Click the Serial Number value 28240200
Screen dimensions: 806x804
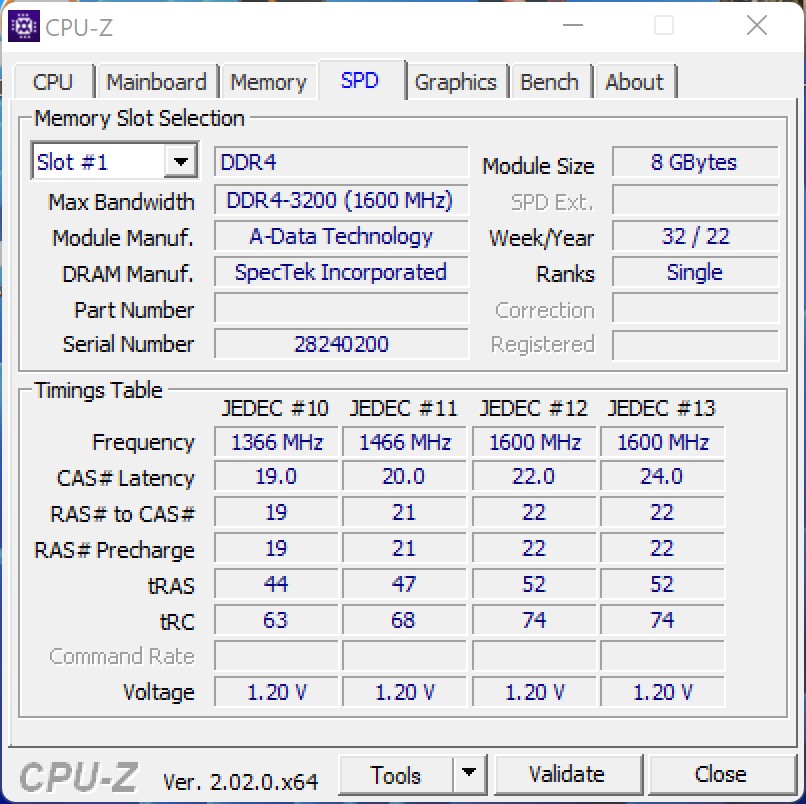340,344
